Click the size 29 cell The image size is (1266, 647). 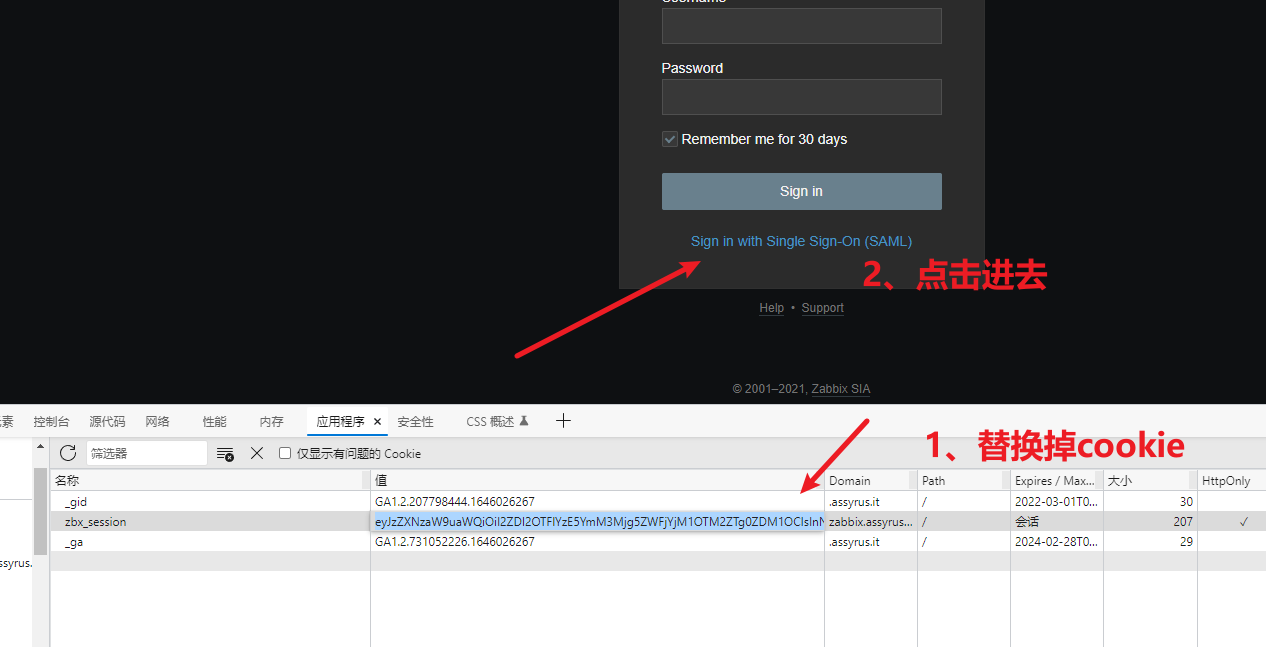click(x=1150, y=542)
